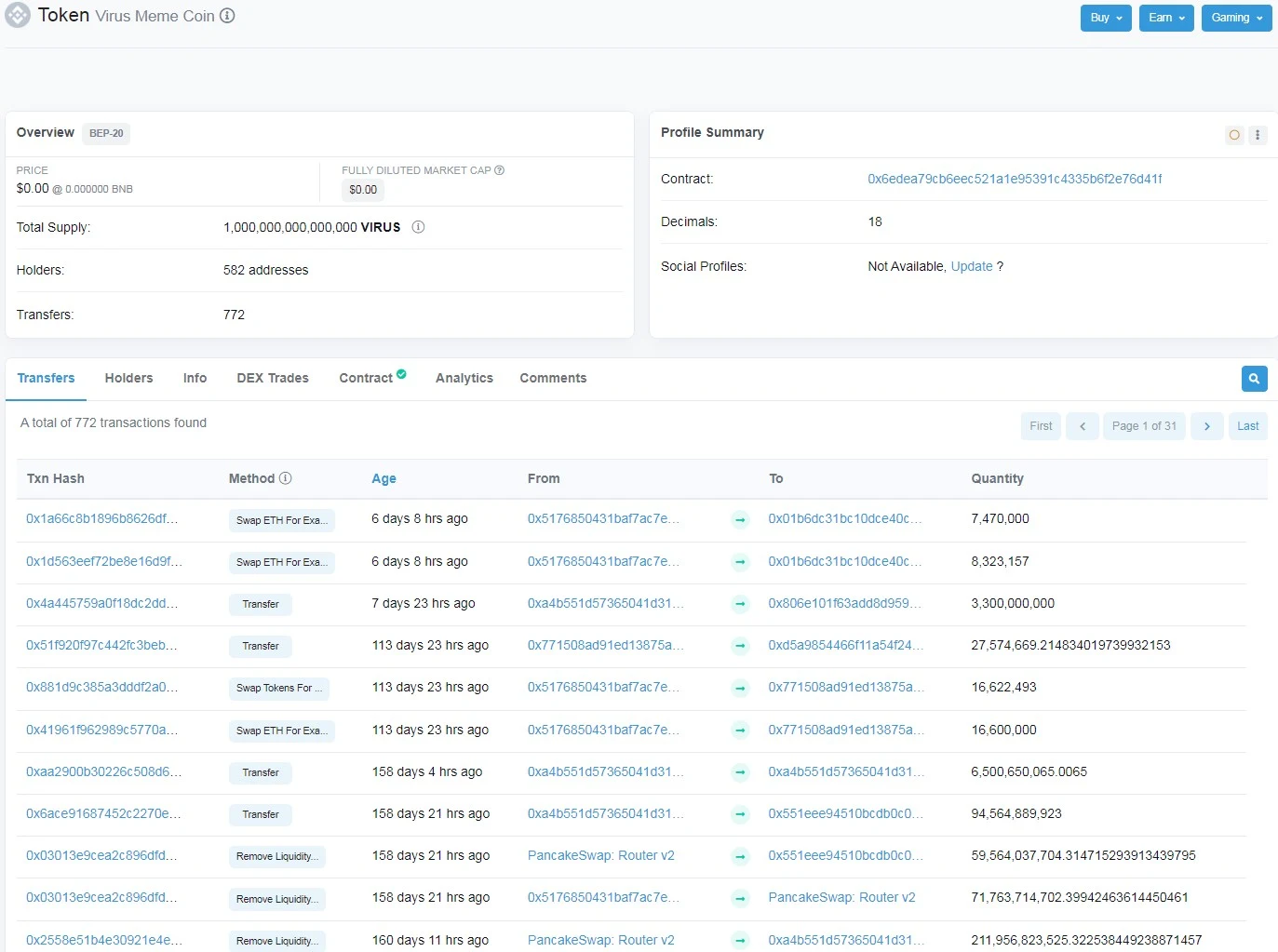Screen dimensions: 1278x952
Task: Sort by the Age column header
Action: [383, 478]
